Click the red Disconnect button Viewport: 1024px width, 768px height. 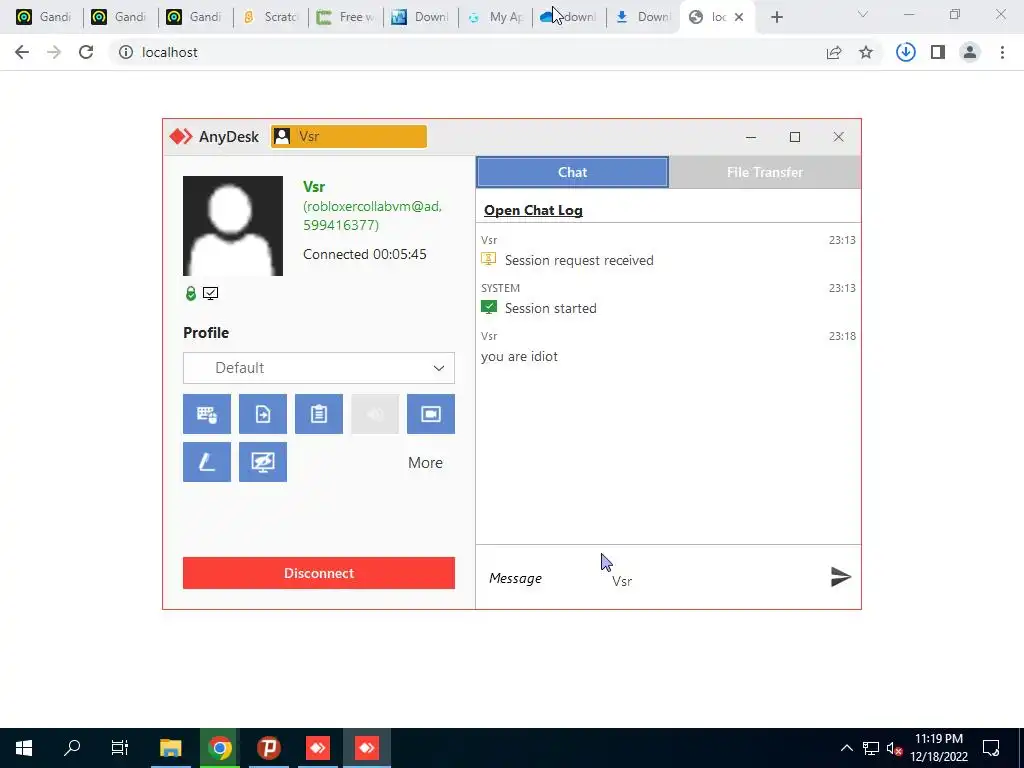319,573
